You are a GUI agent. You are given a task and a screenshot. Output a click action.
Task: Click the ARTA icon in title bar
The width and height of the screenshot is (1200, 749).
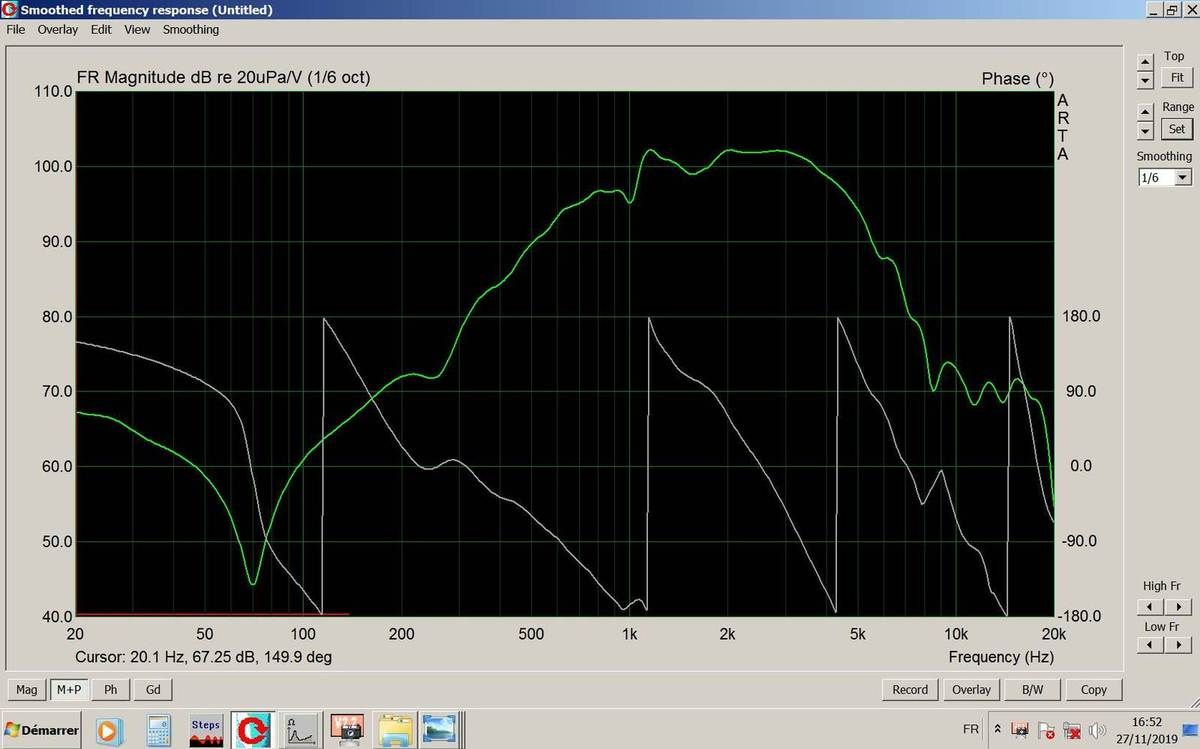(x=10, y=10)
